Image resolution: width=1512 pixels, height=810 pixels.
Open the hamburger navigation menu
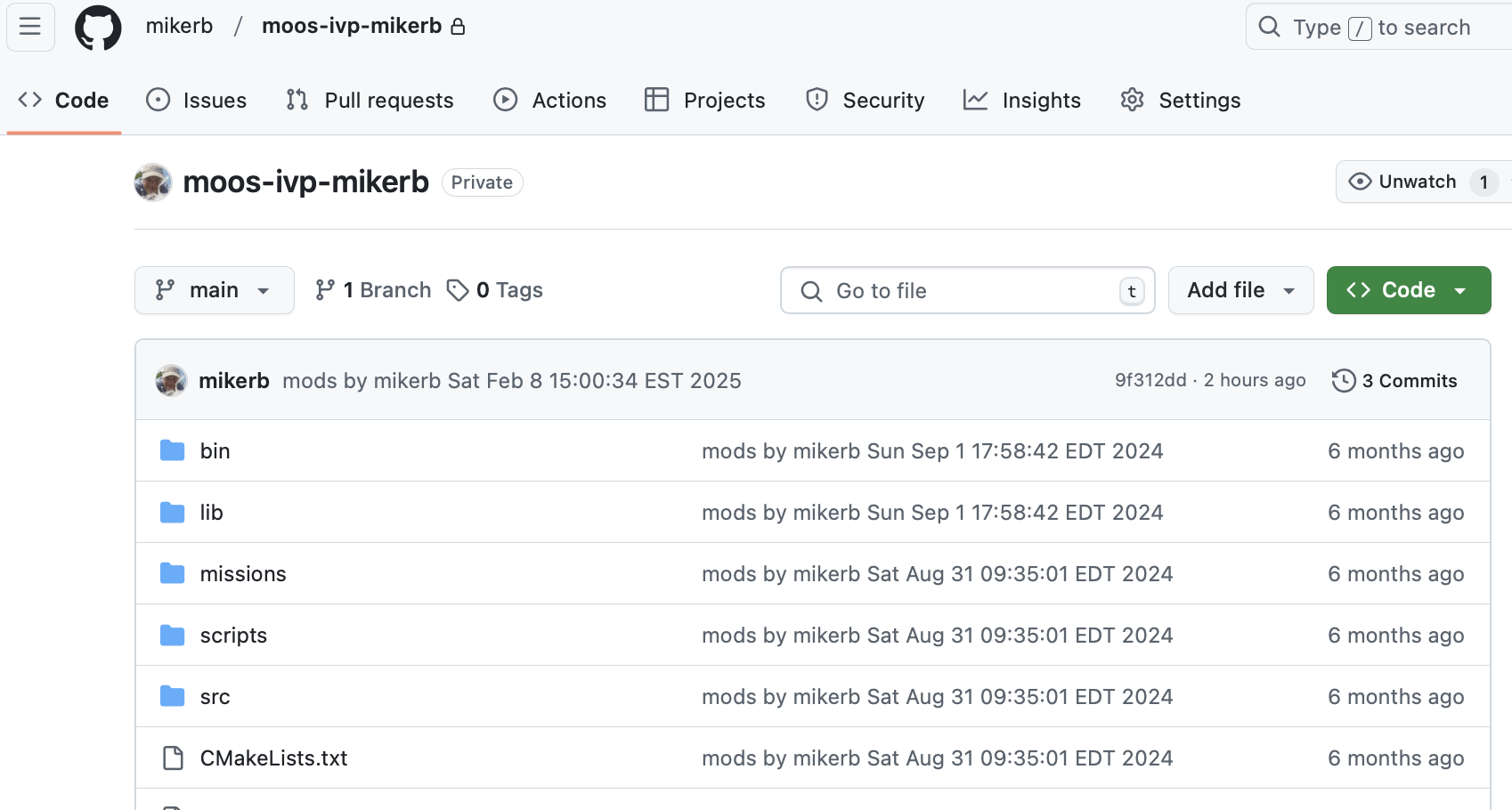click(x=30, y=27)
